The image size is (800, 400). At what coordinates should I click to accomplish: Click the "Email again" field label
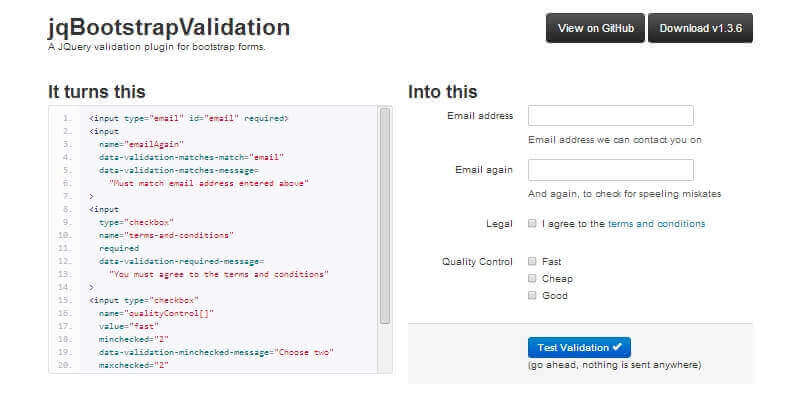(484, 170)
